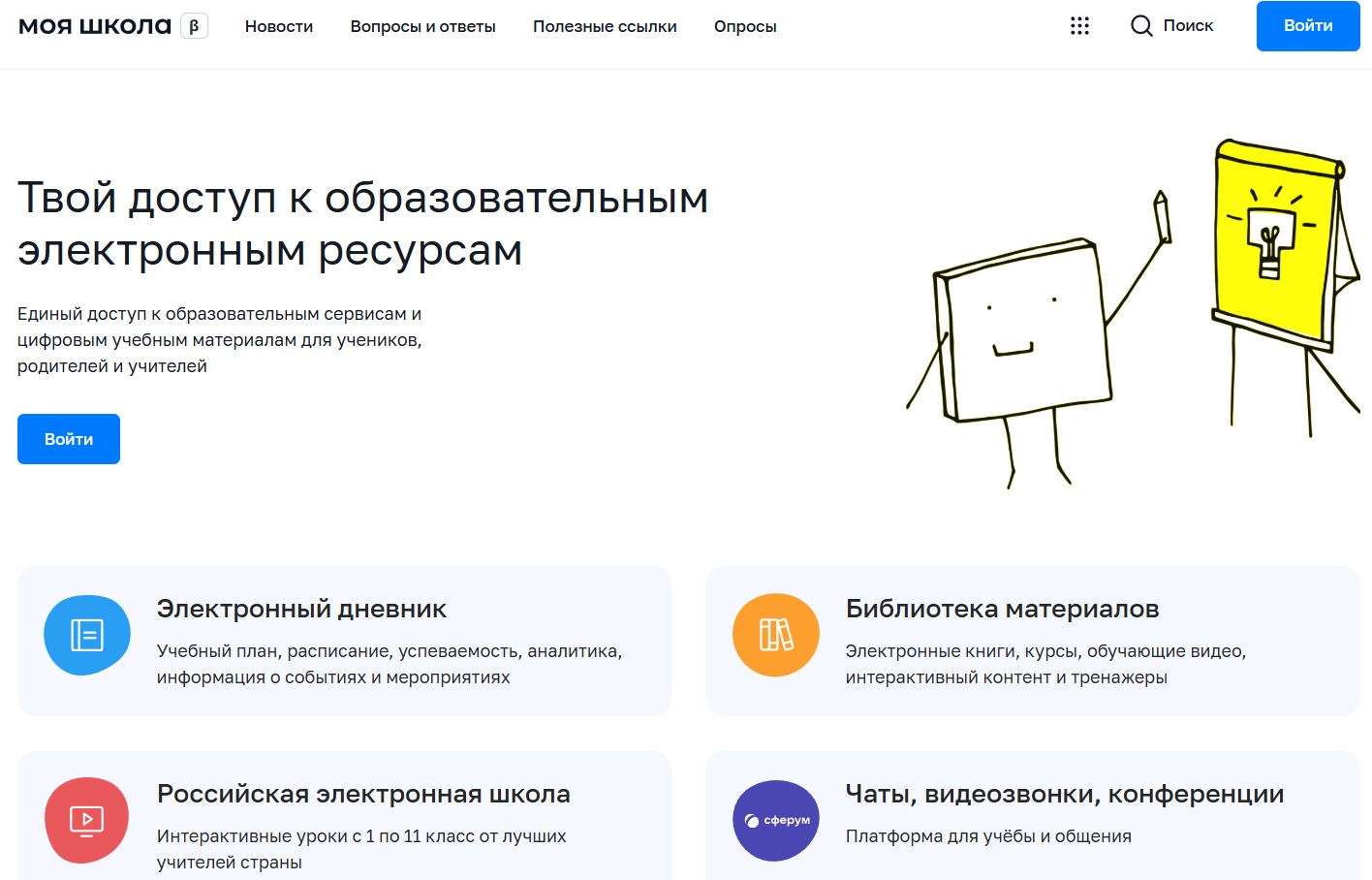Open the purple Сферум icon
The image size is (1372, 880).
776,820
